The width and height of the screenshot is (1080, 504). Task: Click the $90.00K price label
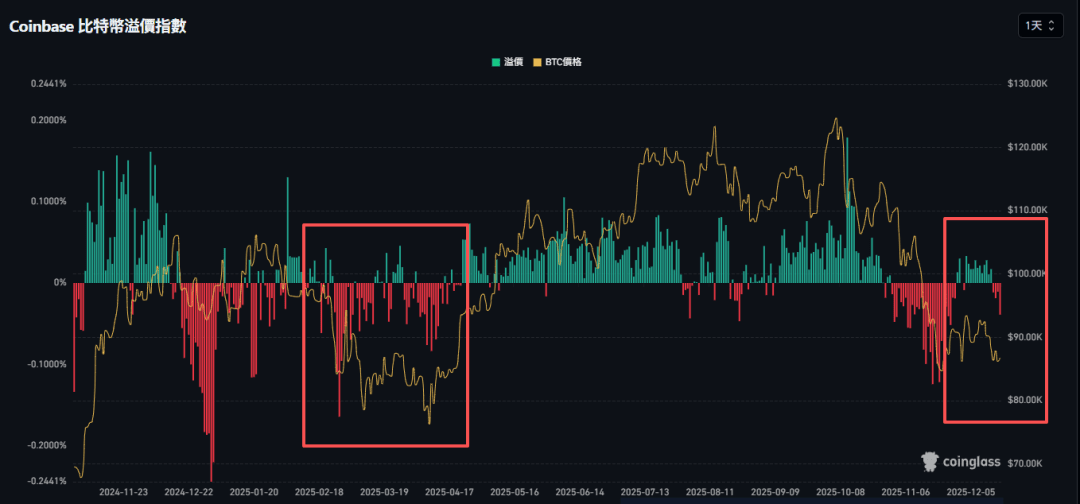coord(1028,337)
